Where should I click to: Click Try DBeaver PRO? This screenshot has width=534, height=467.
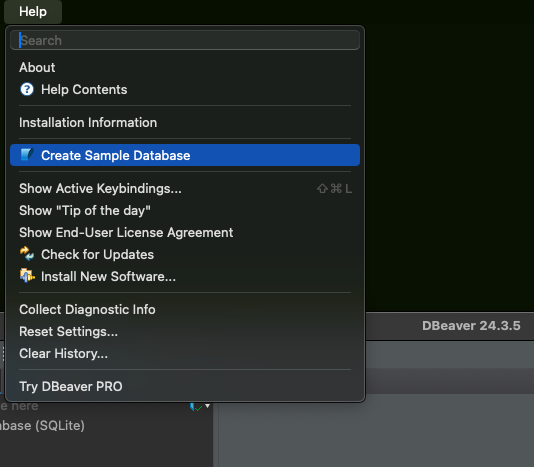click(x=185, y=387)
